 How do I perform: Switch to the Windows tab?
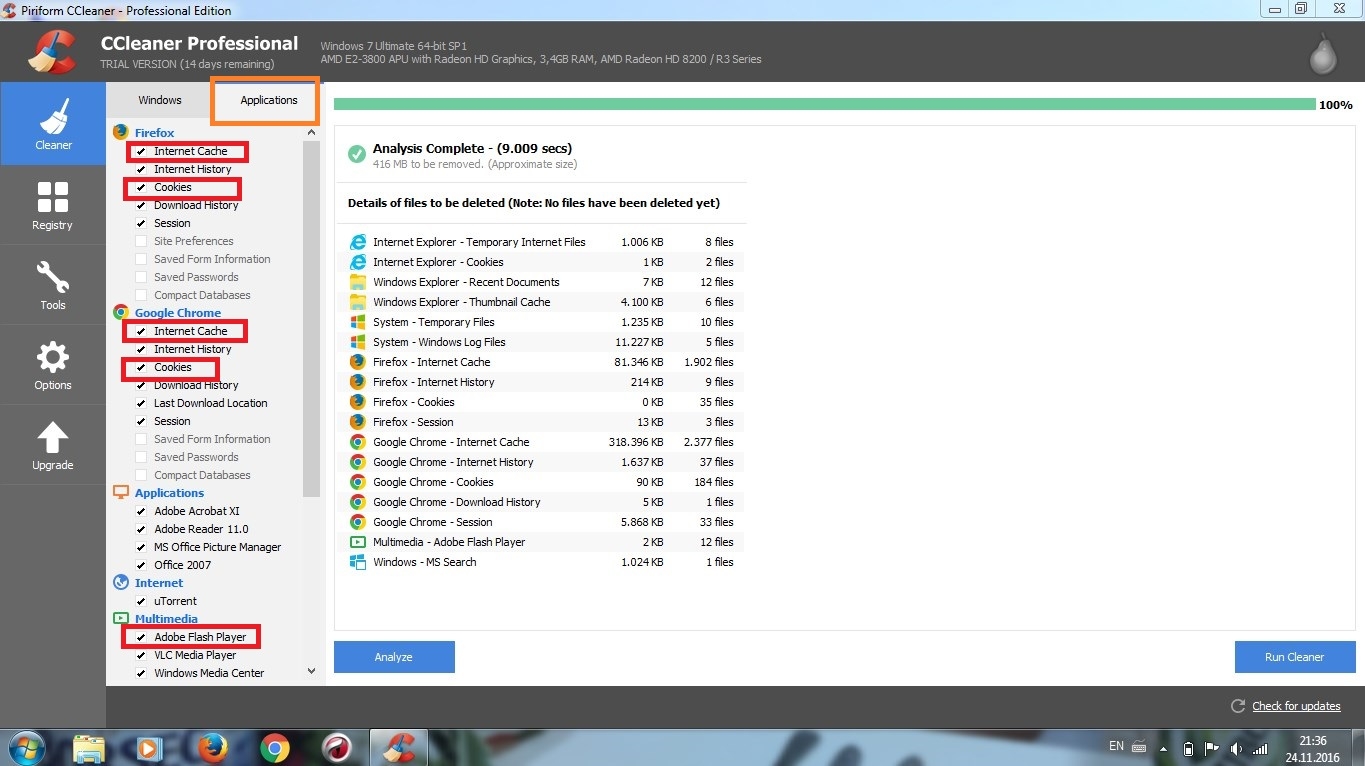pyautogui.click(x=160, y=100)
